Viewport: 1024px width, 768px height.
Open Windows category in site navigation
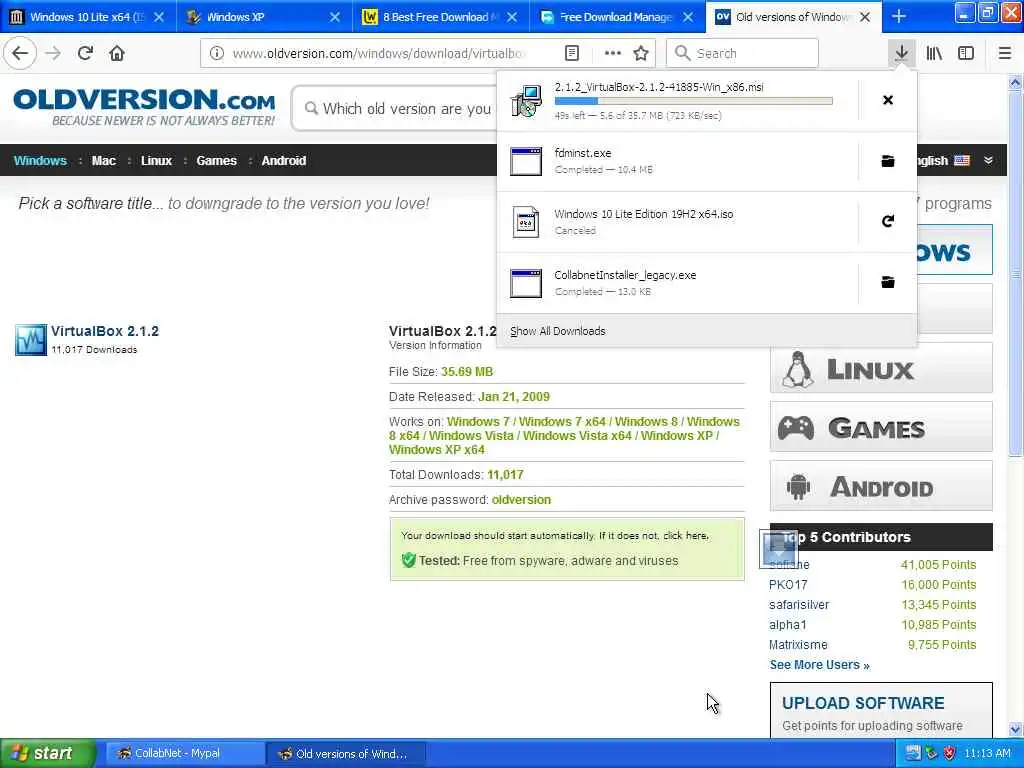pyautogui.click(x=40, y=161)
